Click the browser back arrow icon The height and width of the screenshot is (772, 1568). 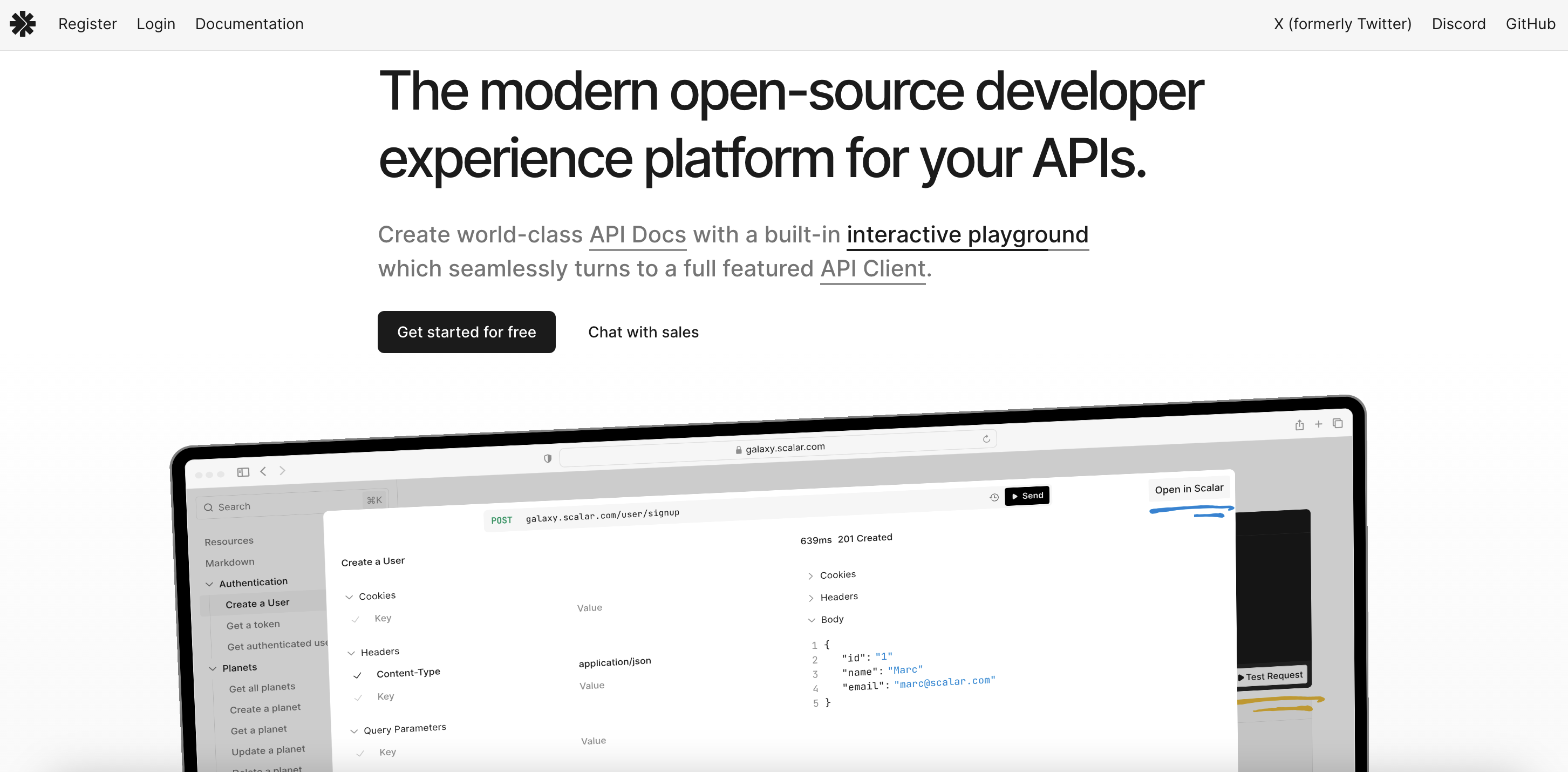click(x=263, y=471)
